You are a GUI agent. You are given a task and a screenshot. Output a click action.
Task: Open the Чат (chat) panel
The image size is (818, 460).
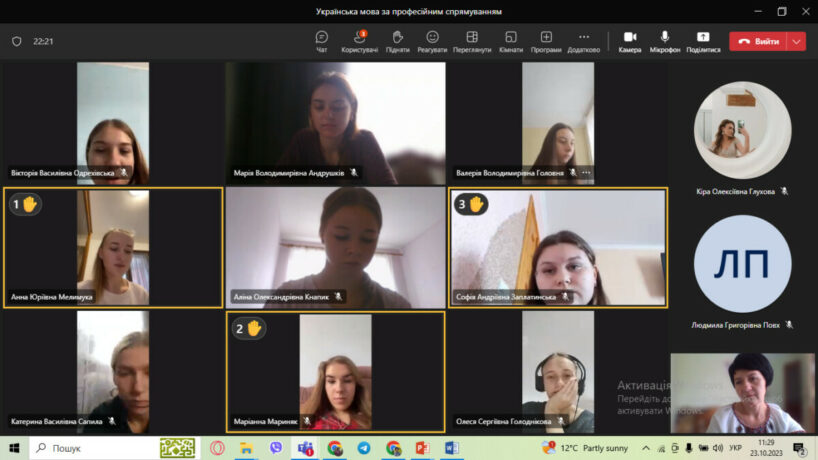[x=322, y=41]
